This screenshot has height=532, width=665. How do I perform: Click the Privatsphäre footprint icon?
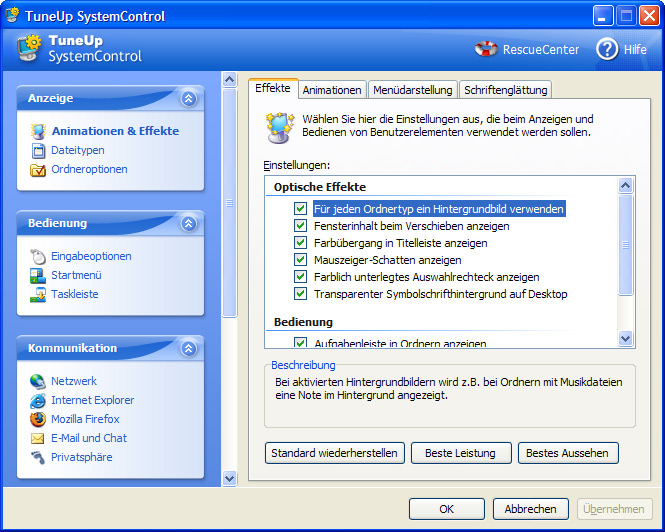click(x=38, y=457)
